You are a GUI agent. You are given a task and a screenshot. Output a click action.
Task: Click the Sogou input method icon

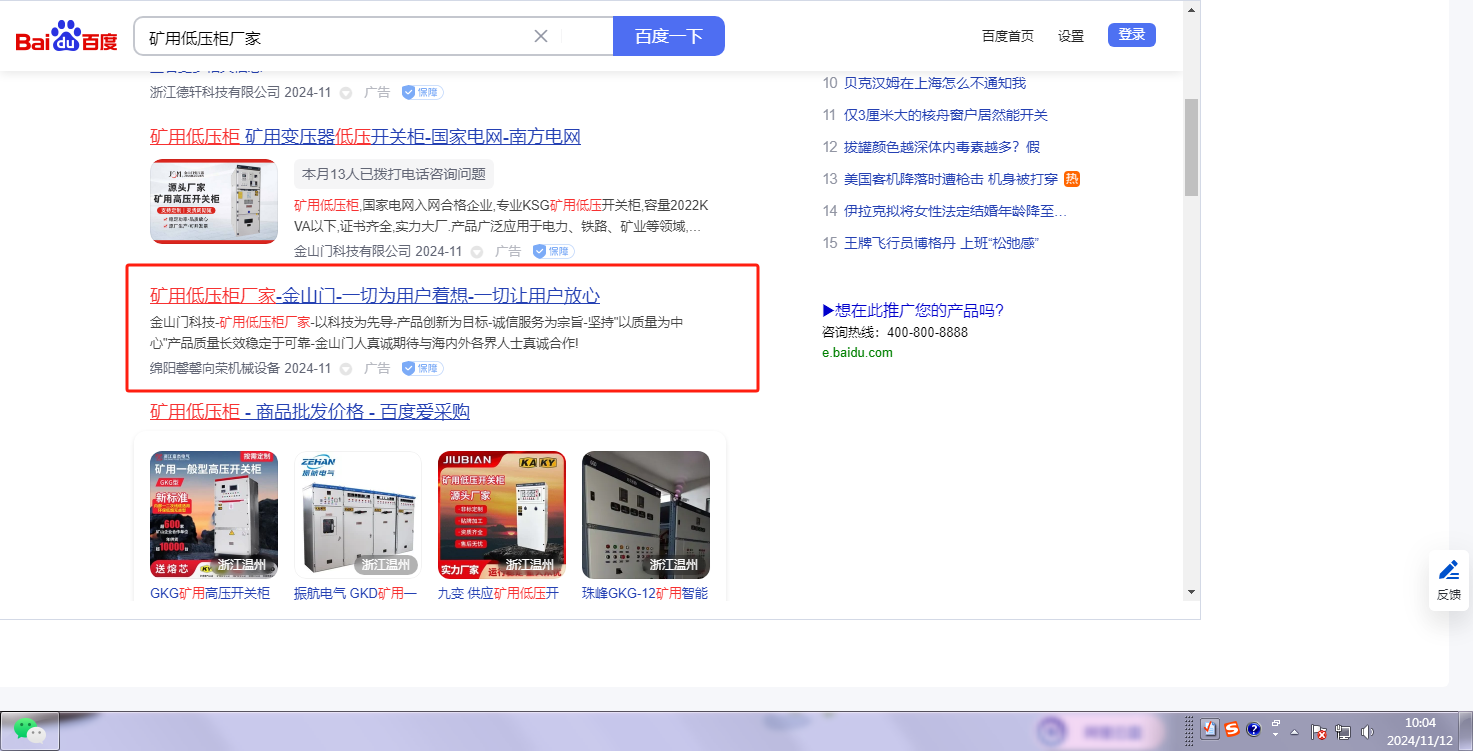[1231, 730]
